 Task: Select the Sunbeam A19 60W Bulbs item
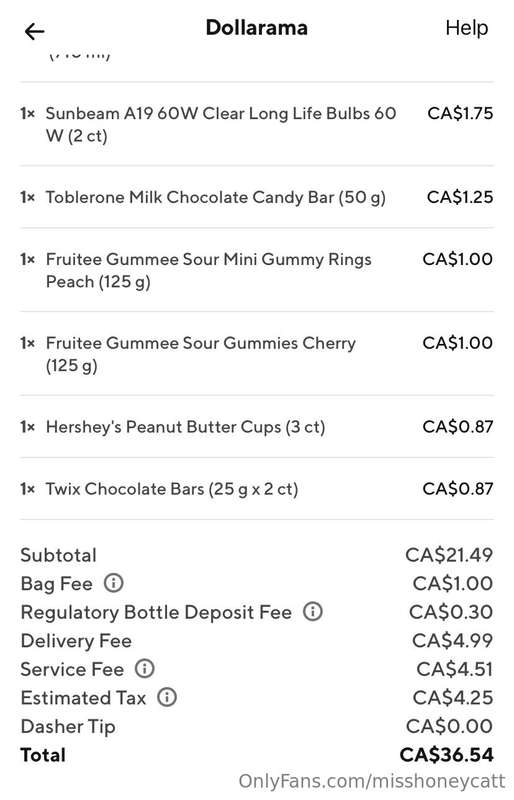coord(257,124)
